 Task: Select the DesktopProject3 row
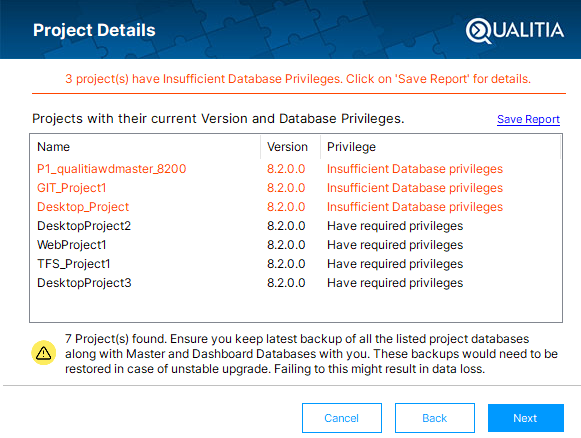296,283
